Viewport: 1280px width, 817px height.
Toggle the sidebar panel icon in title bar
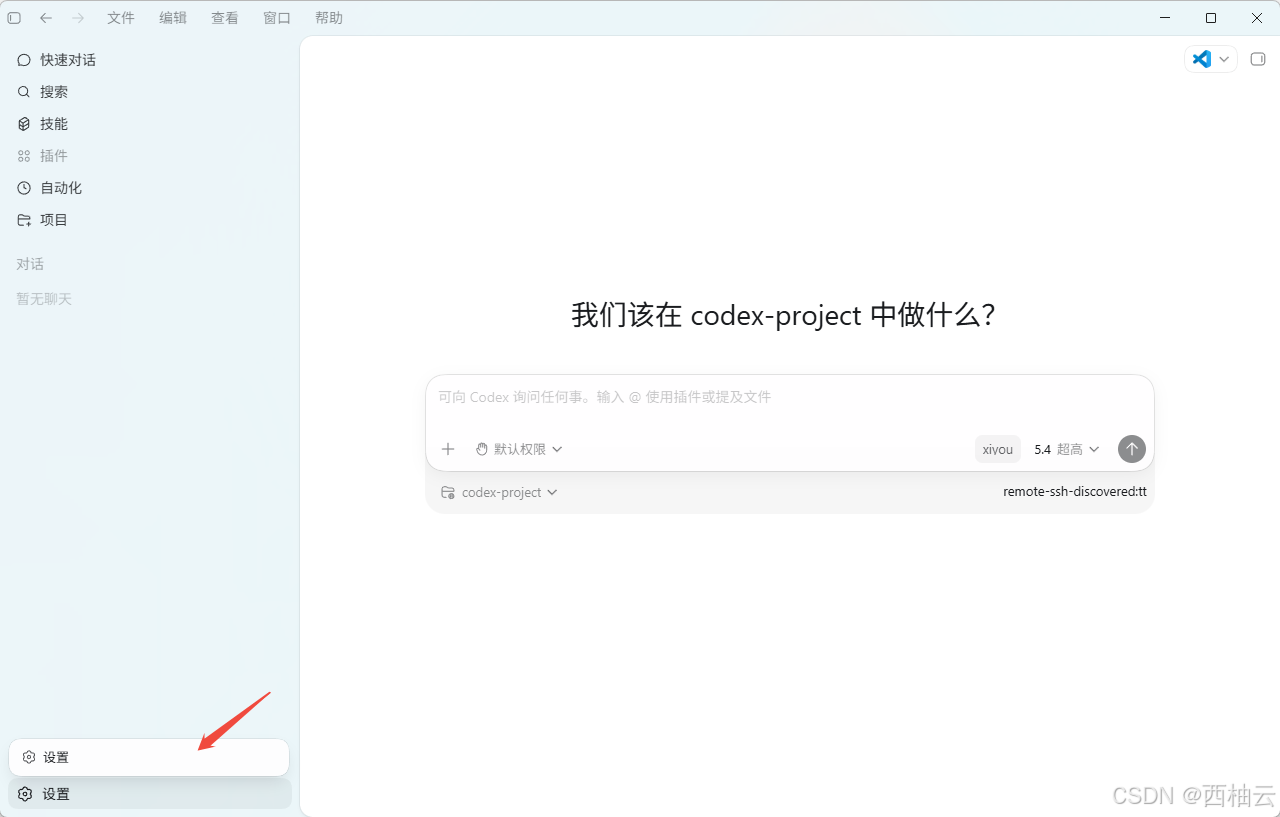(x=14, y=18)
